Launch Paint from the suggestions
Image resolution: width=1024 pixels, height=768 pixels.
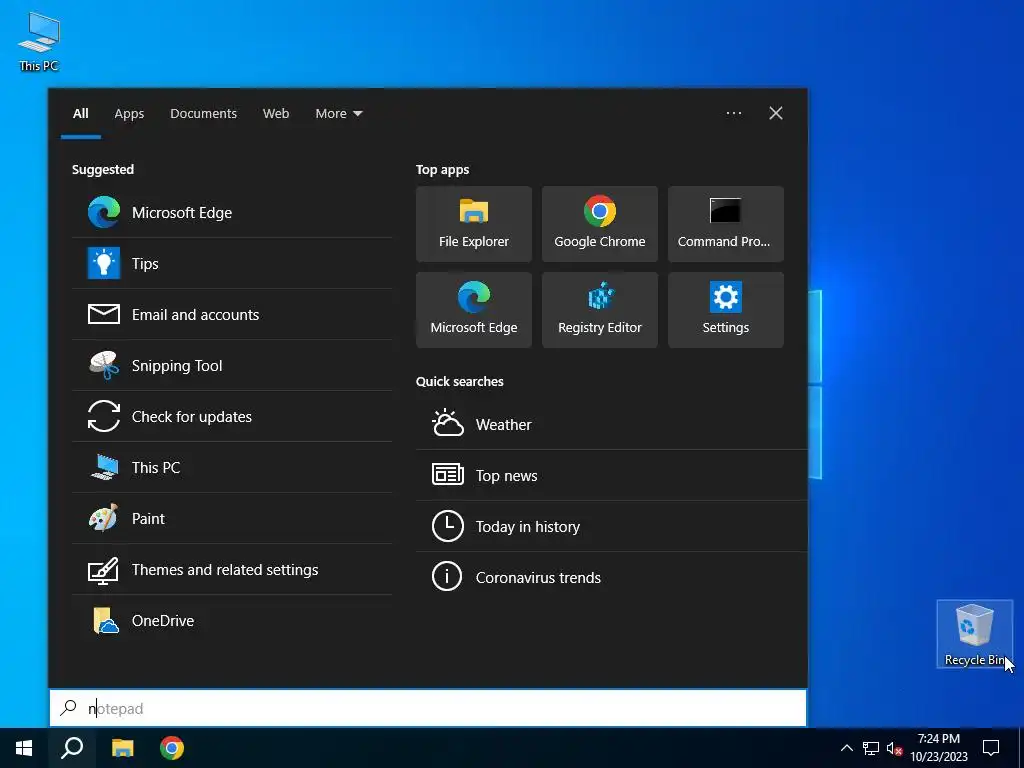tap(232, 518)
